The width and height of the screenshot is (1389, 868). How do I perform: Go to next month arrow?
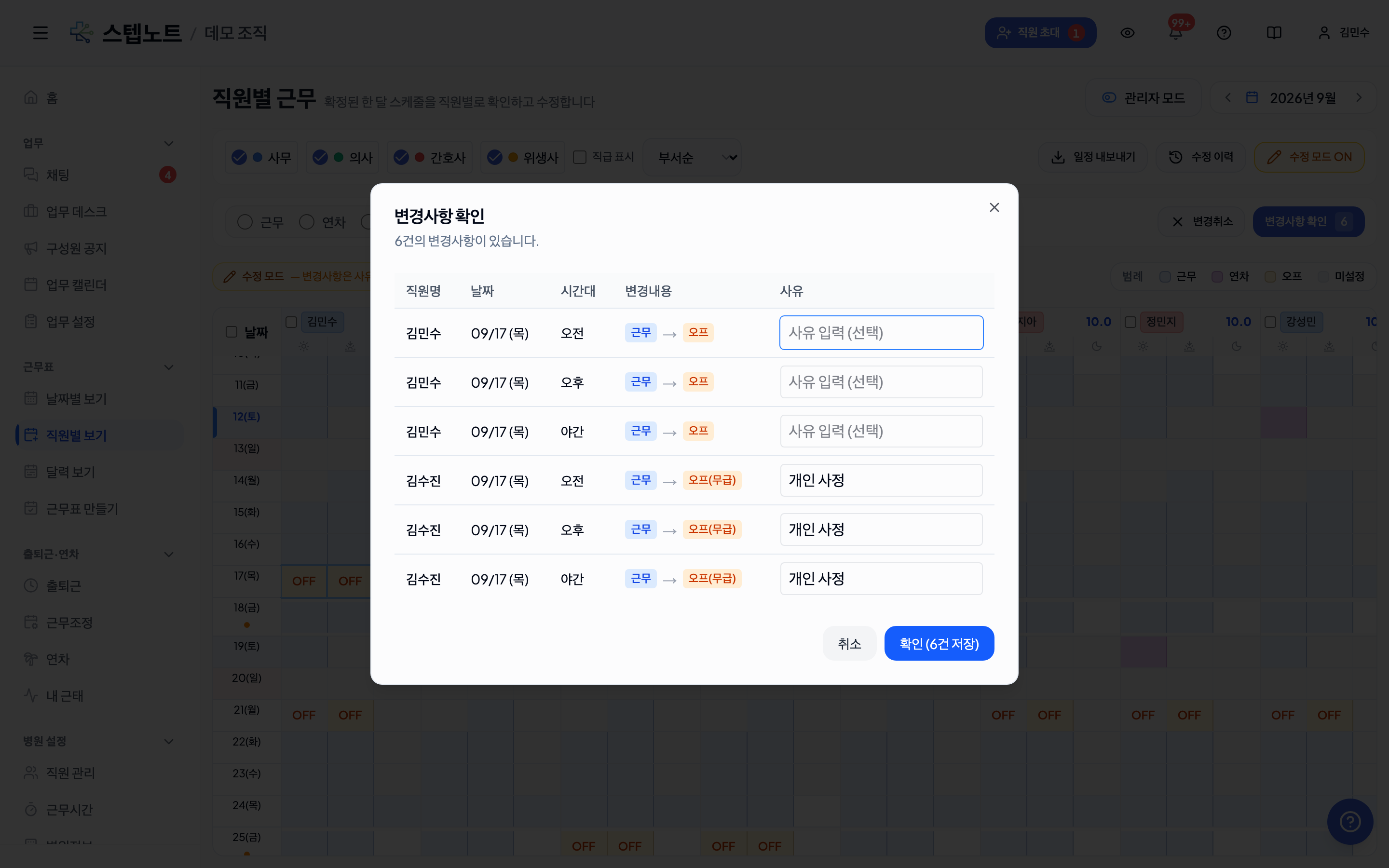click(1359, 97)
